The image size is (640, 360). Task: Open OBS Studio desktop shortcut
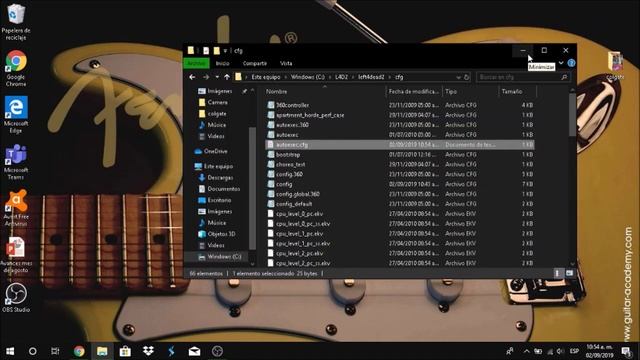(16, 298)
